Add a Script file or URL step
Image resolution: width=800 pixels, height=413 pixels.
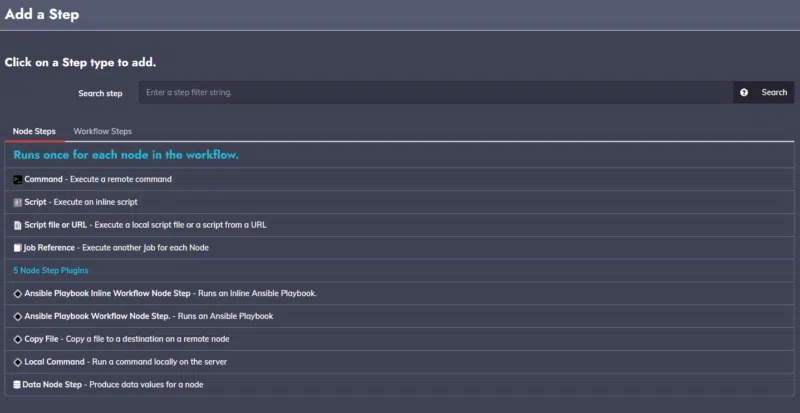[x=399, y=225]
